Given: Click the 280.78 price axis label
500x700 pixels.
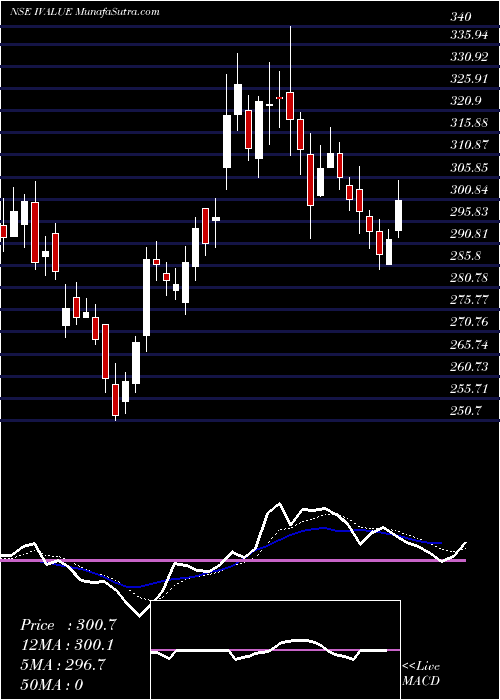Looking at the screenshot, I should pyautogui.click(x=469, y=278).
